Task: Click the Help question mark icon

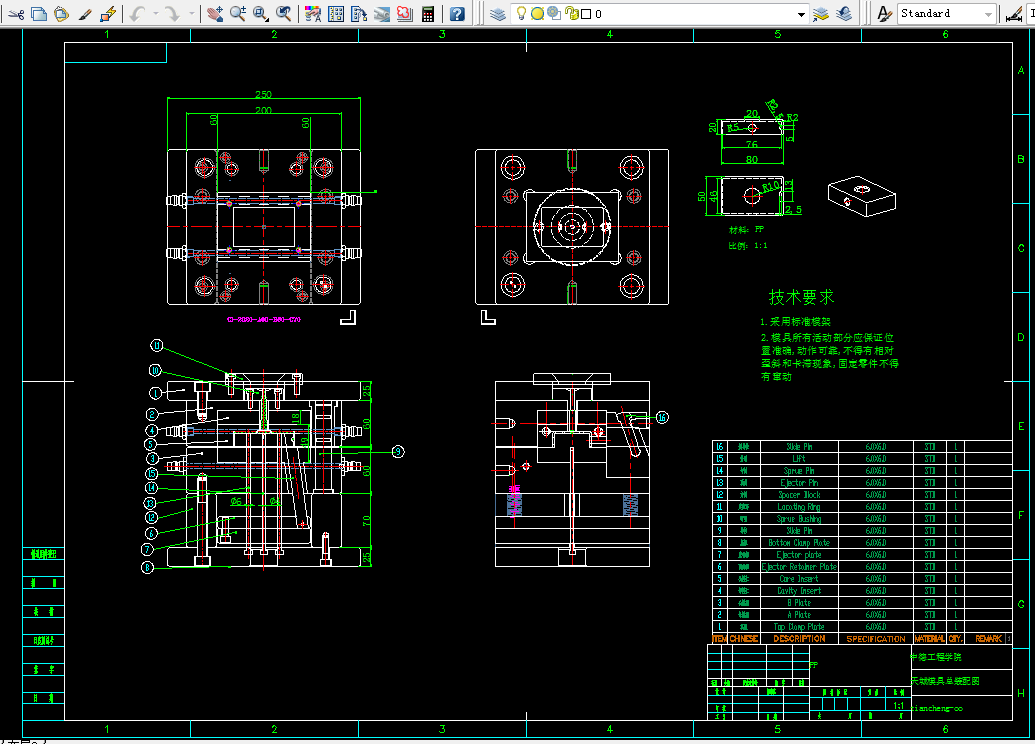Action: (x=457, y=13)
